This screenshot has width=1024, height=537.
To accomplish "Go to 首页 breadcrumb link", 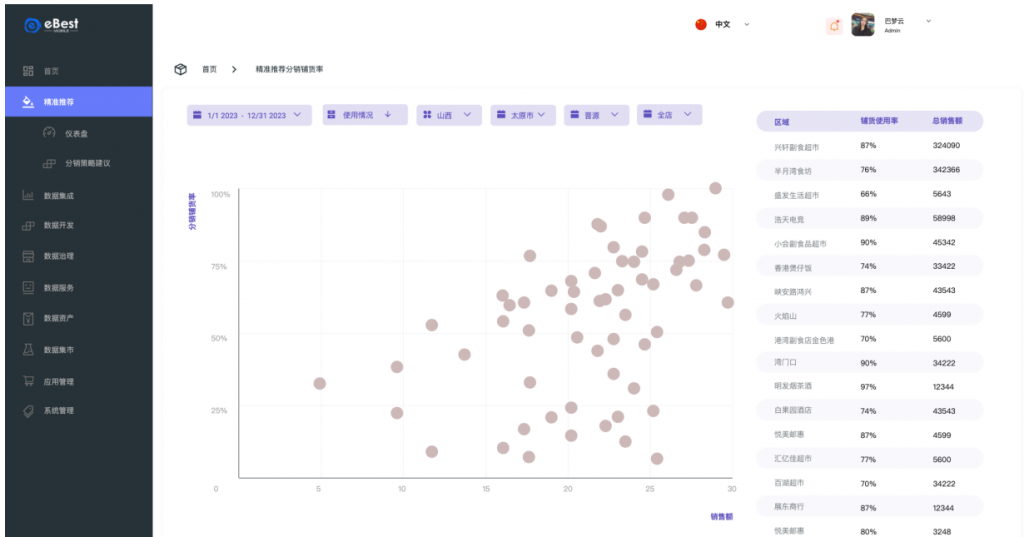I will pos(209,69).
